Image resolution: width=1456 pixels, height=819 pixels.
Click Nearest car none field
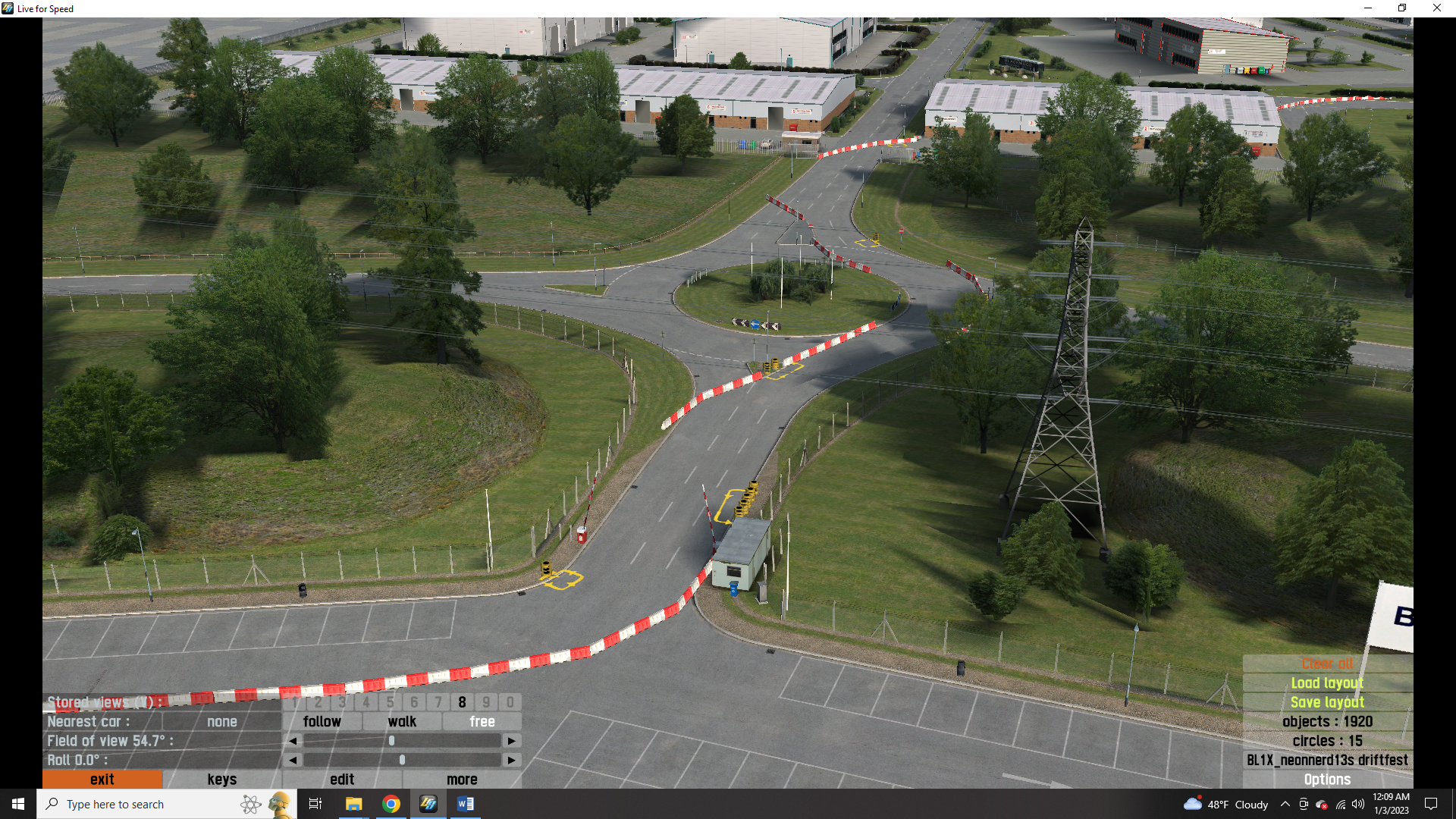tap(222, 722)
